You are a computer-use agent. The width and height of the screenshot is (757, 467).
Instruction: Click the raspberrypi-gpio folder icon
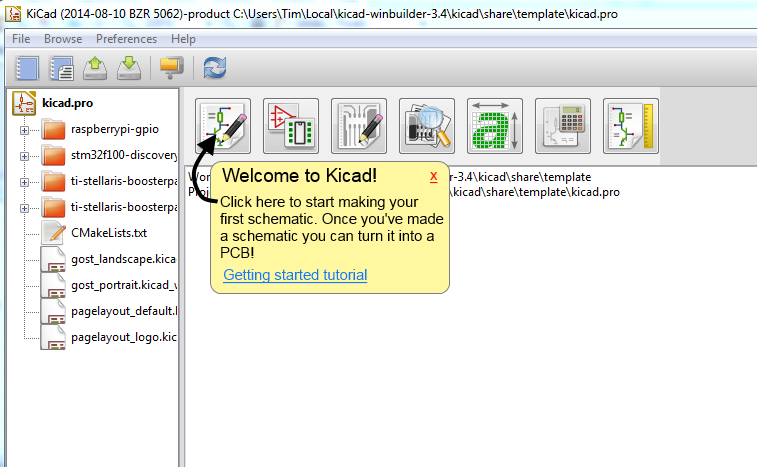click(x=53, y=129)
